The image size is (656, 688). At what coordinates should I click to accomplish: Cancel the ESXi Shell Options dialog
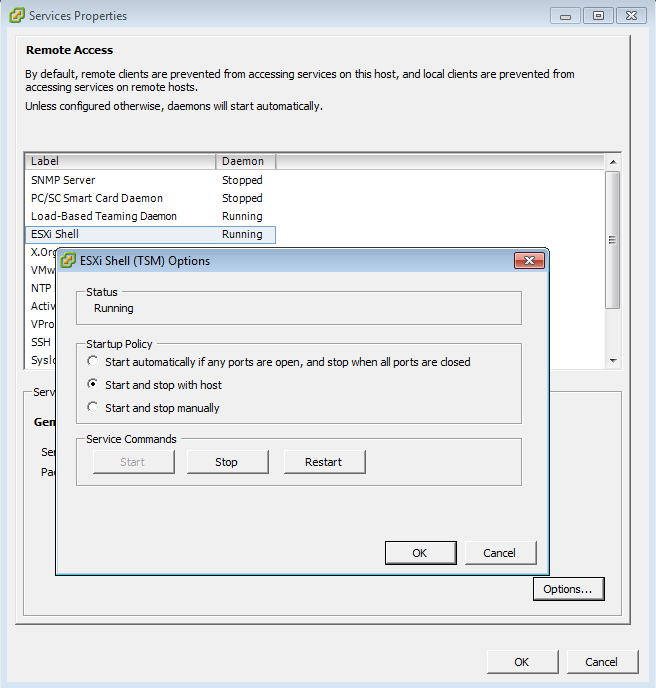[499, 553]
